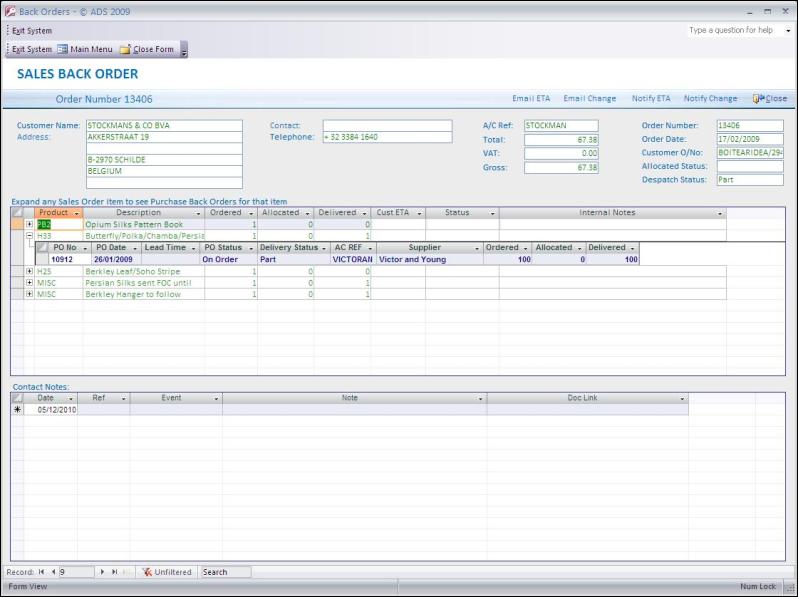Click the Close Form folder icon

pyautogui.click(x=125, y=49)
